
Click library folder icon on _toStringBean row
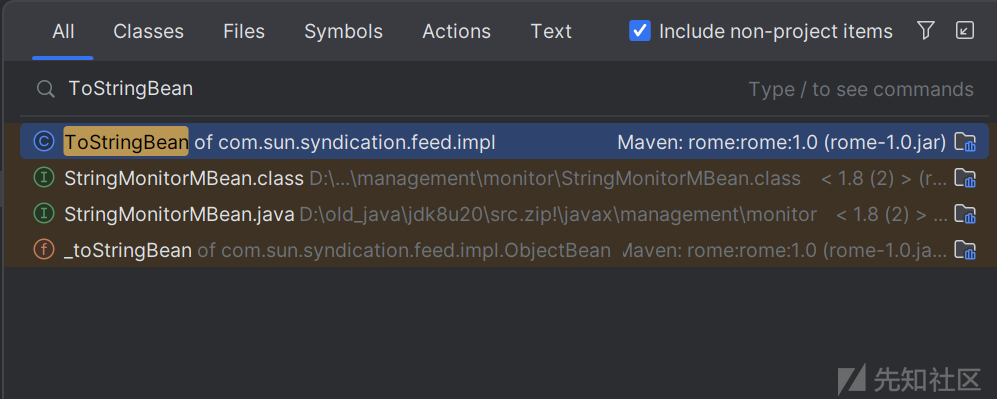click(x=965, y=250)
